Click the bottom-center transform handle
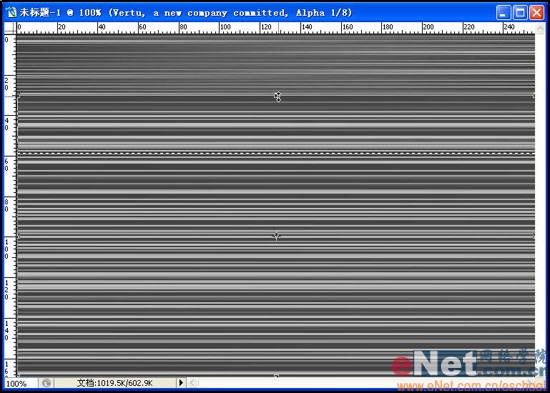The width and height of the screenshot is (550, 393). (x=276, y=376)
